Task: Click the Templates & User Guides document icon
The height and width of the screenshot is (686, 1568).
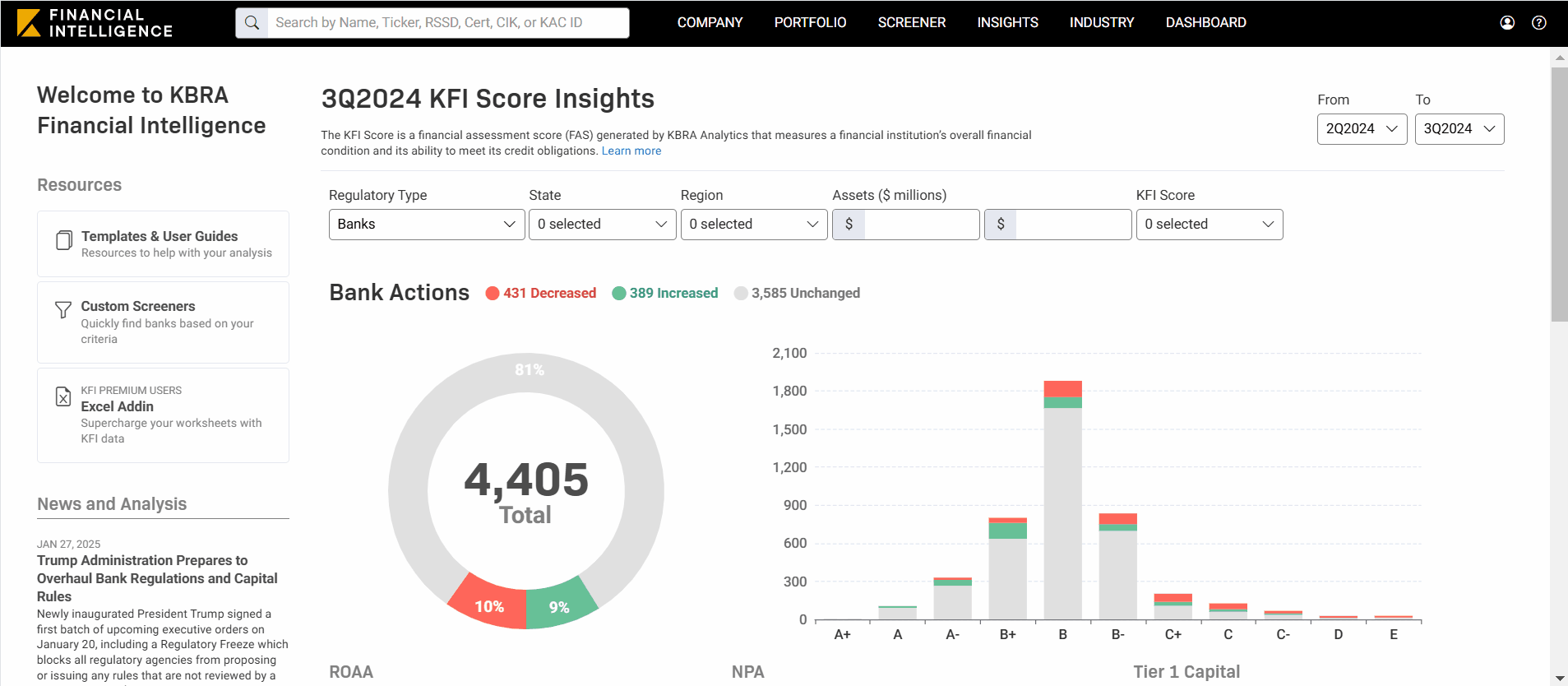Action: [63, 240]
